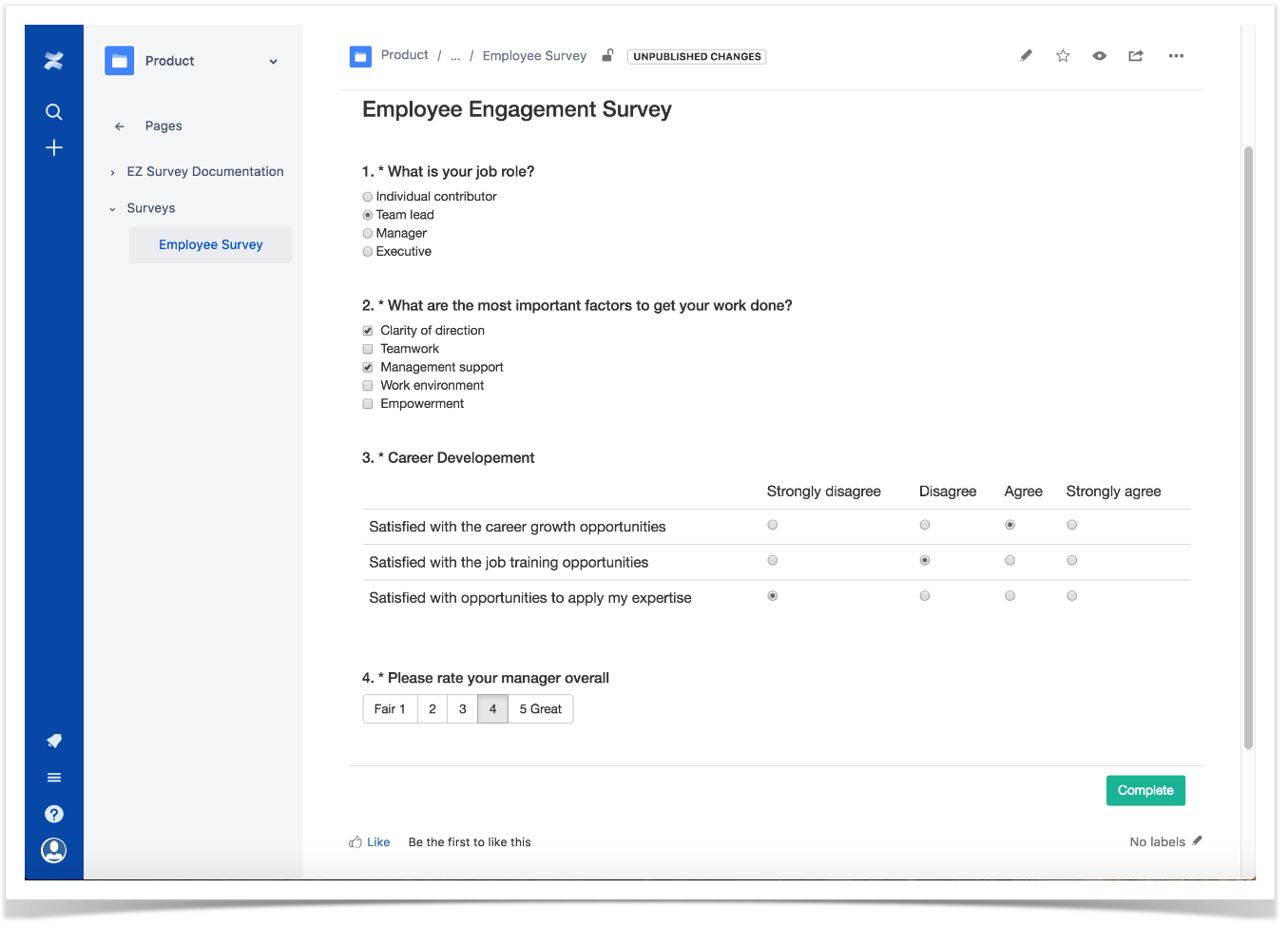
Task: Select Agree for job training opportunities
Action: click(x=1010, y=561)
